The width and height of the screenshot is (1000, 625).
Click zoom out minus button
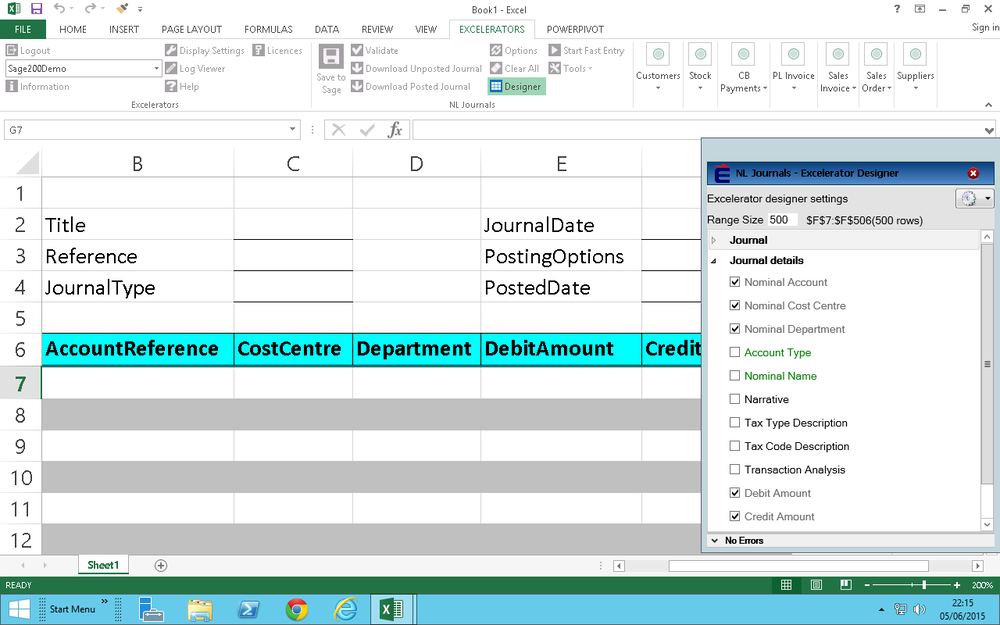867,585
